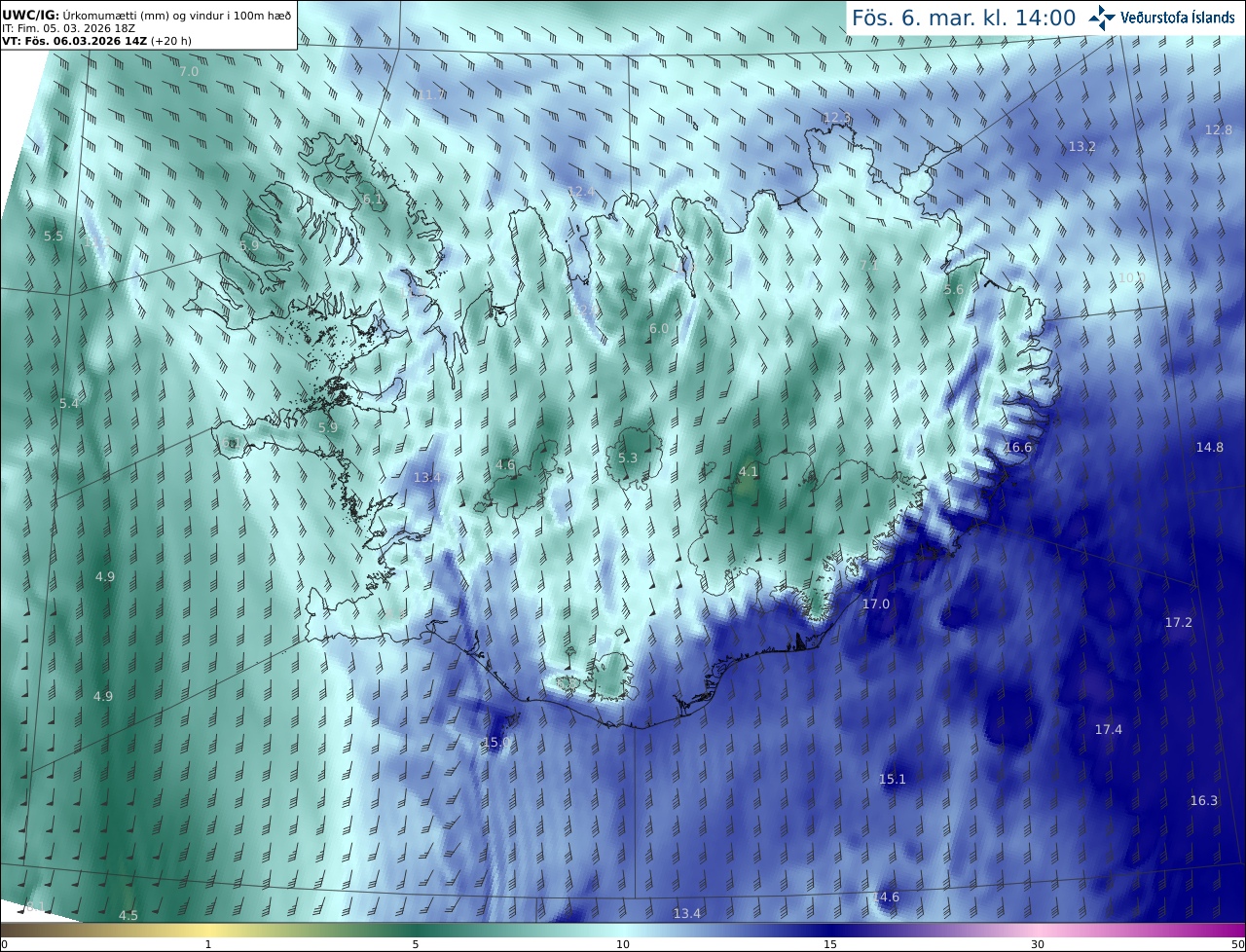Click the Veðurstofa Íslands name text
Image resolution: width=1246 pixels, height=952 pixels.
click(1178, 18)
